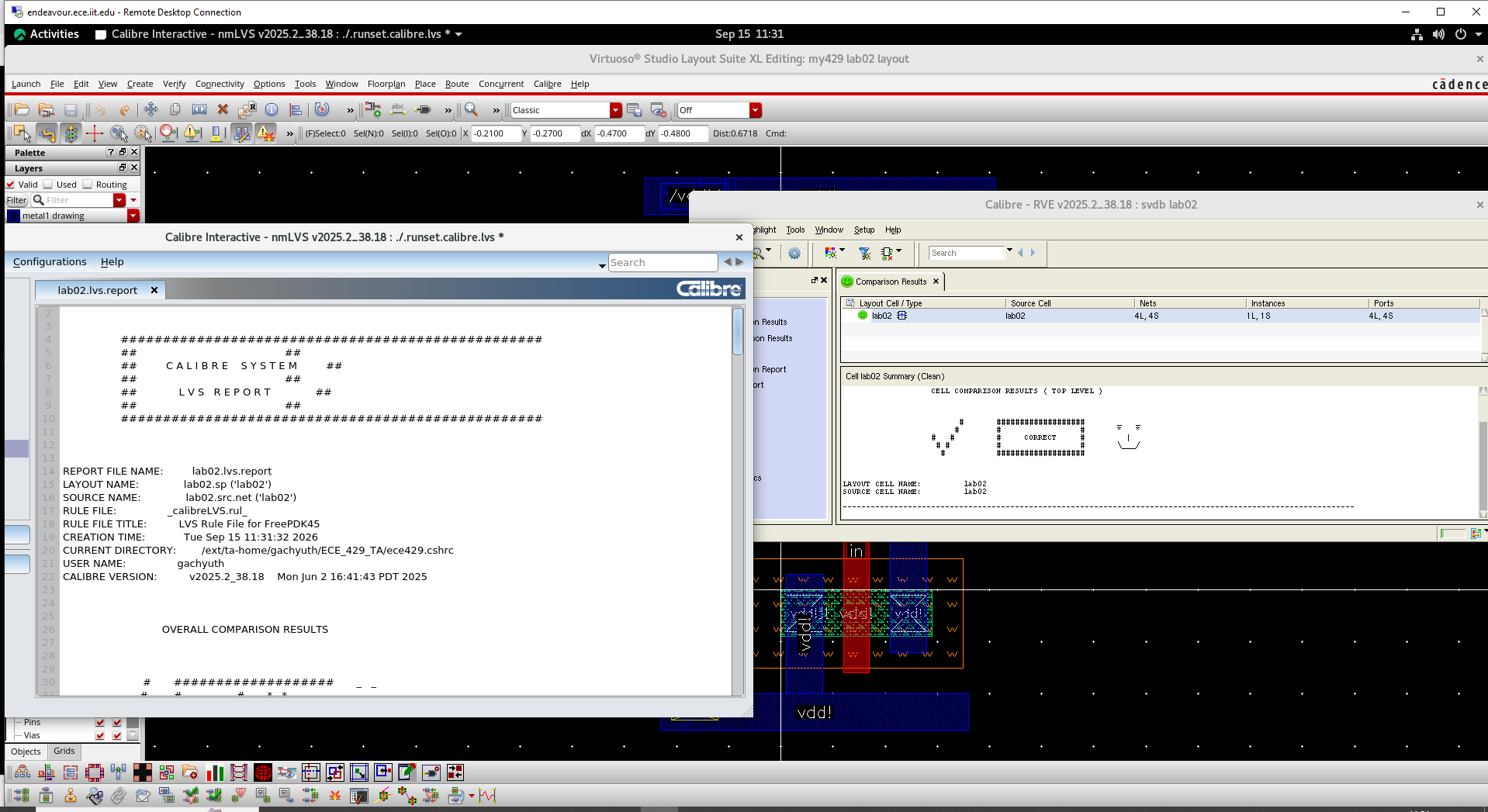Screen dimensions: 1488x812
Task: Open the Verify menu in Virtuoso
Action: point(174,84)
